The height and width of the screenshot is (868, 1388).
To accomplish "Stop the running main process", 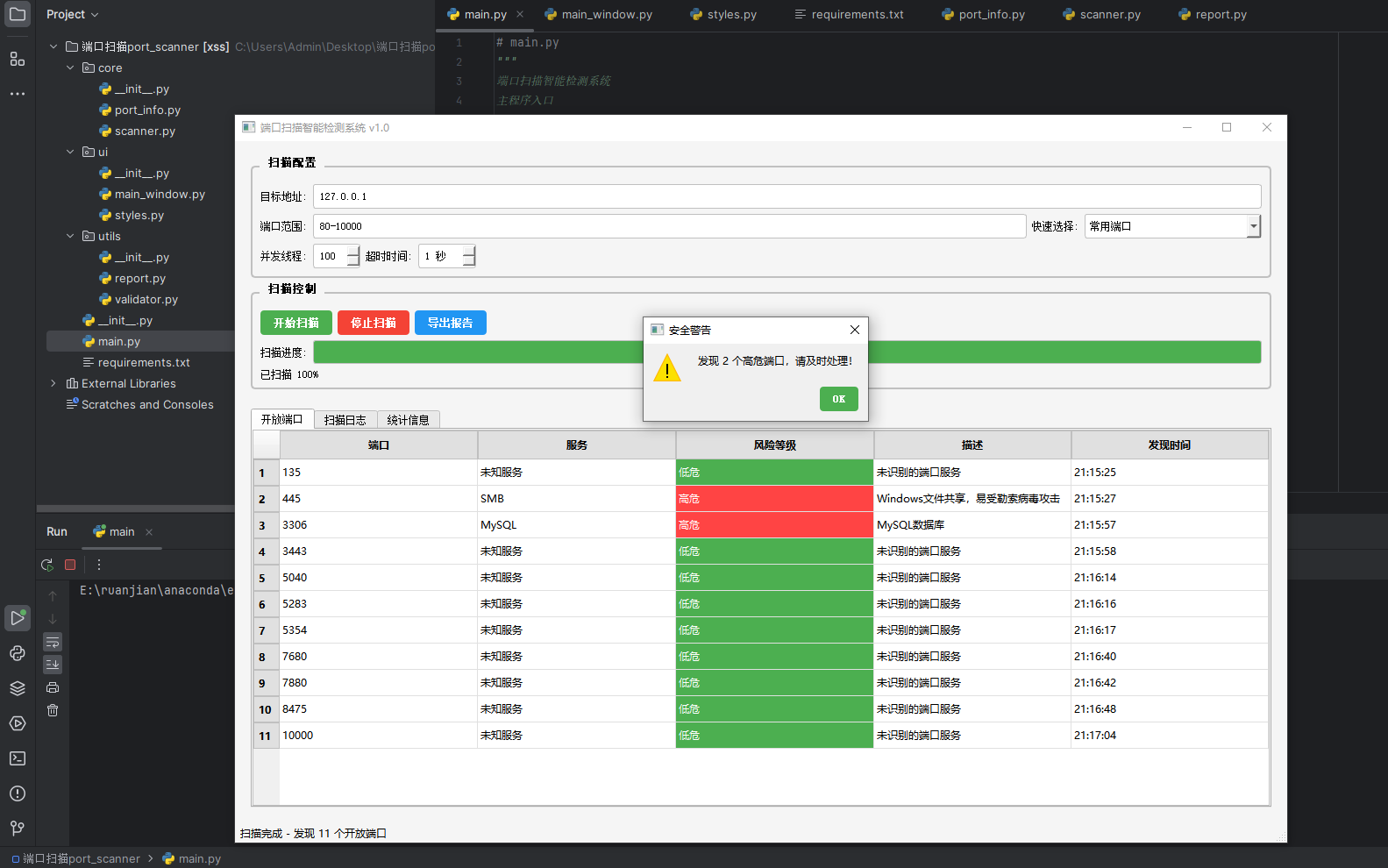I will tap(70, 565).
